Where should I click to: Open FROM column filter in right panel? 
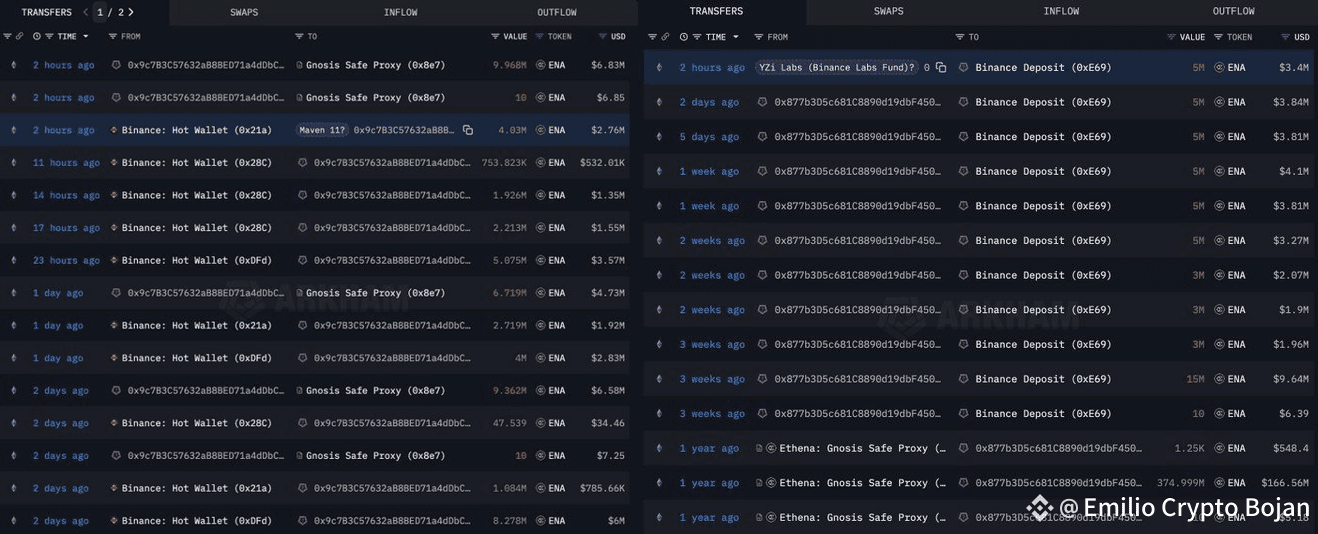761,37
